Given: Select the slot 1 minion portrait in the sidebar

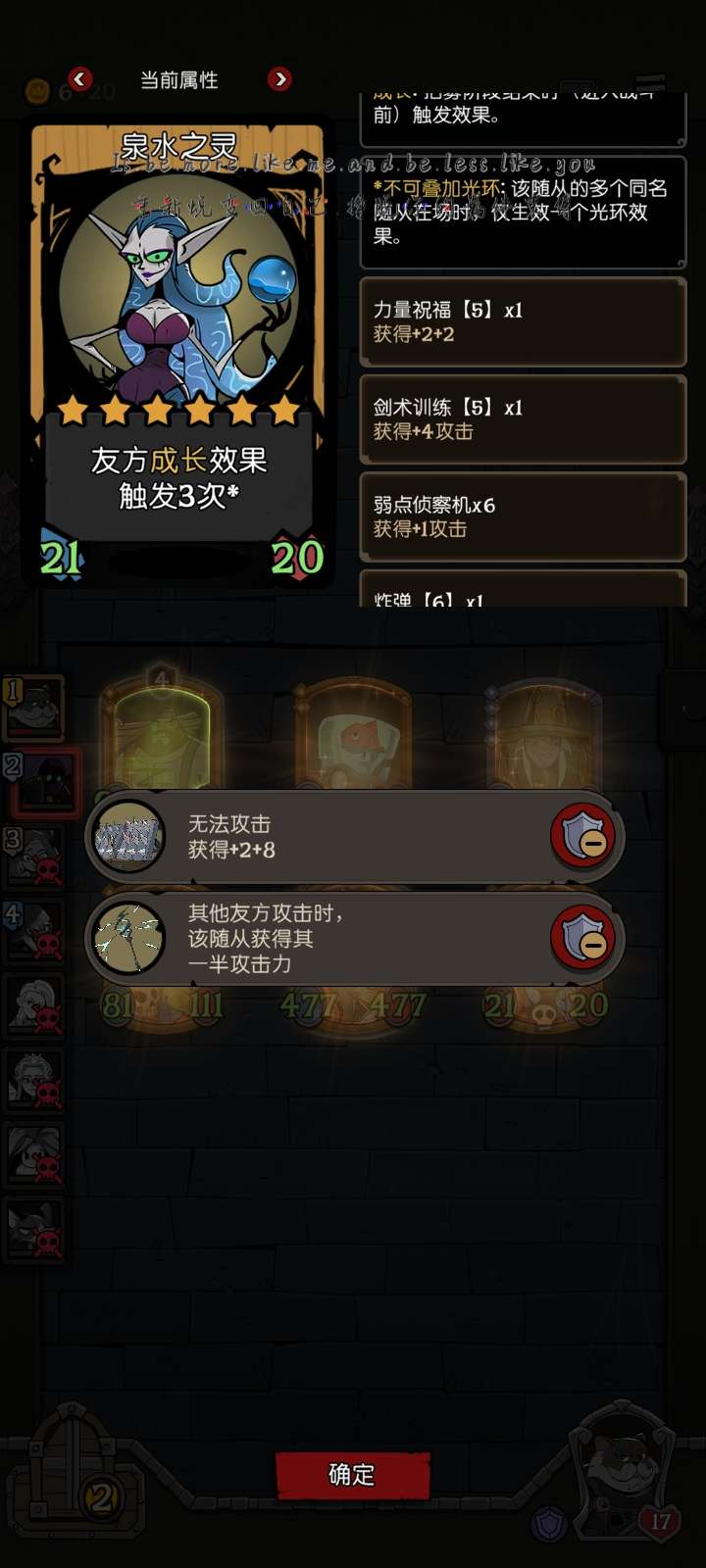Looking at the screenshot, I should click(33, 707).
